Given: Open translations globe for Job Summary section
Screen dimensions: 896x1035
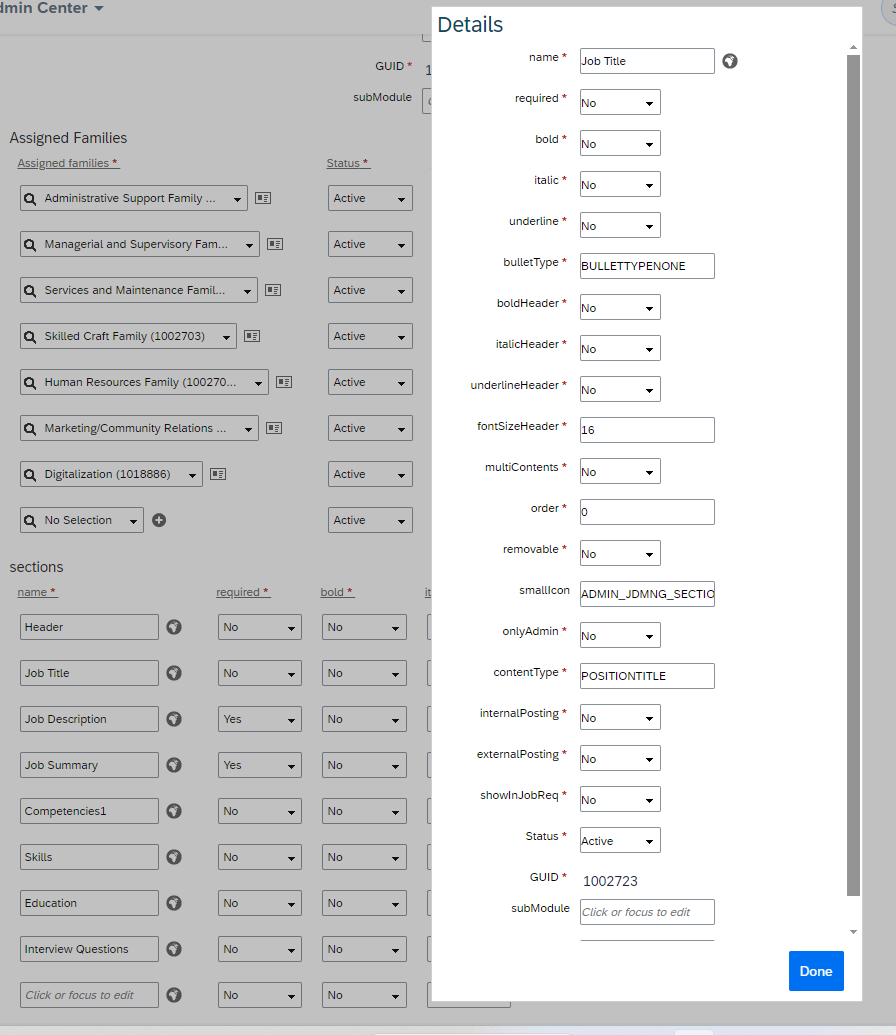Looking at the screenshot, I should pyautogui.click(x=174, y=765).
